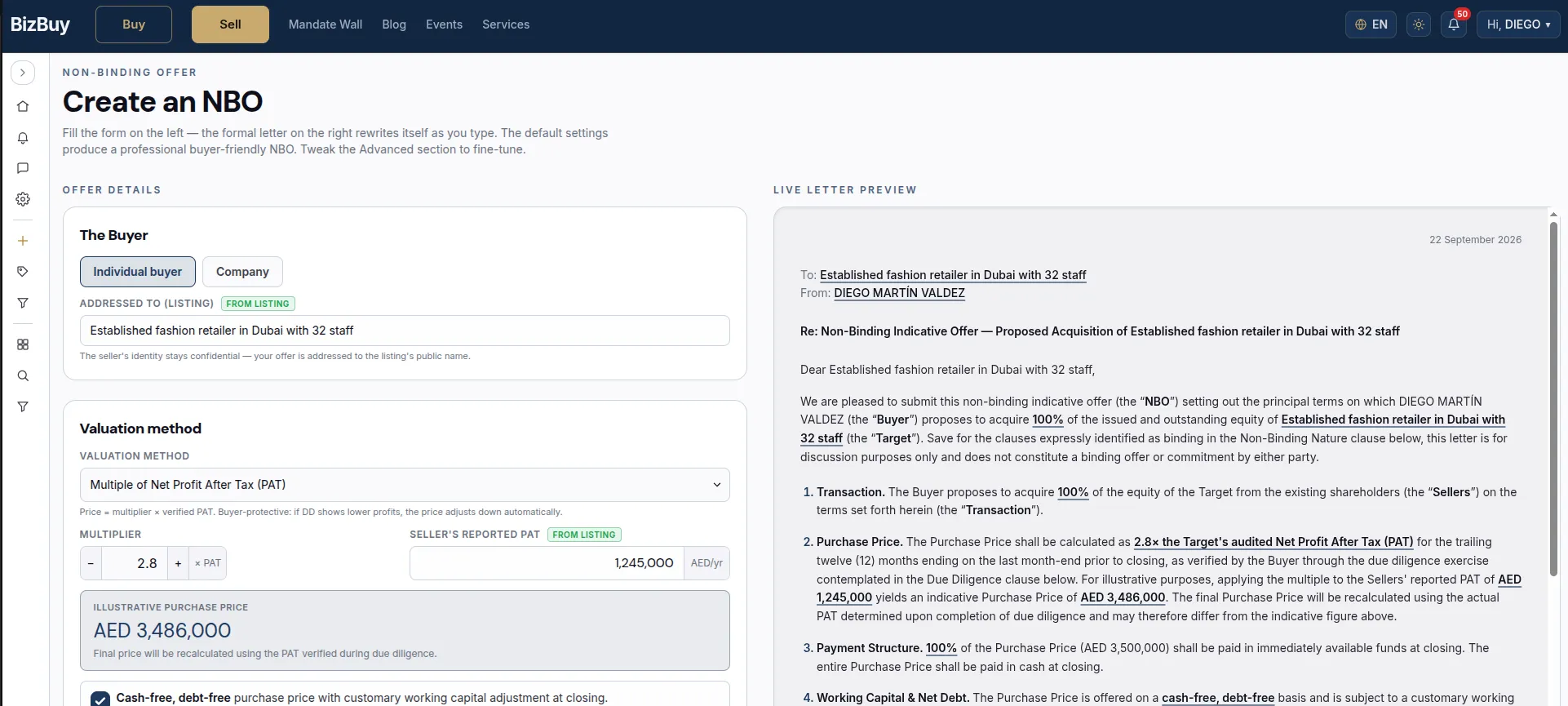Screen dimensions: 1568x706
Task: Click the 'AED/yr' unit label
Action: [x=706, y=563]
